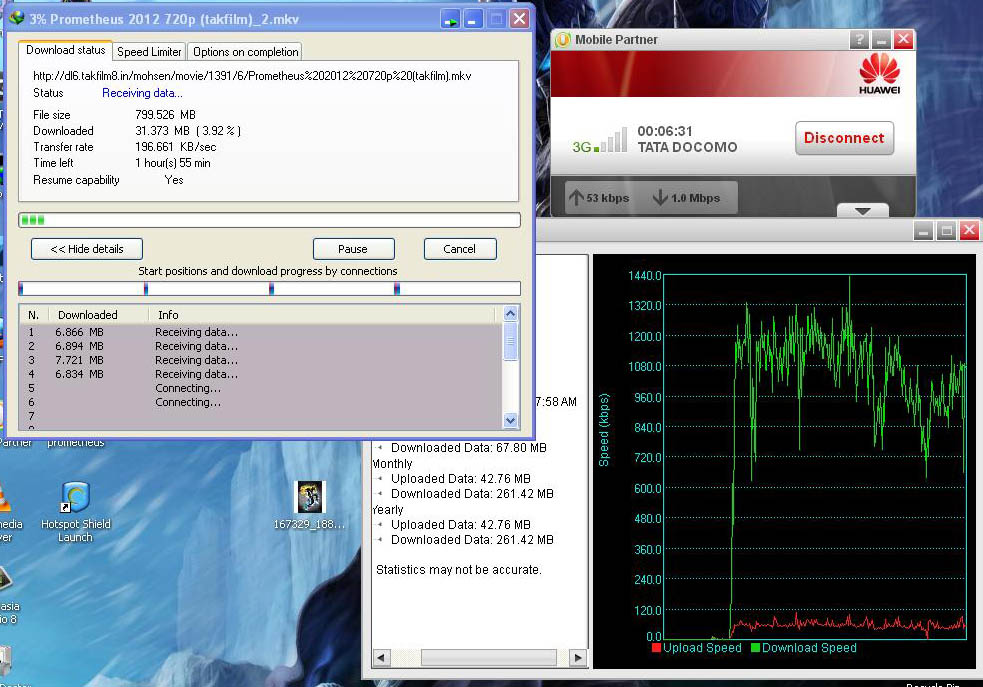This screenshot has height=687, width=983.
Task: Click the Statistics may not be accurate text
Action: pos(459,570)
